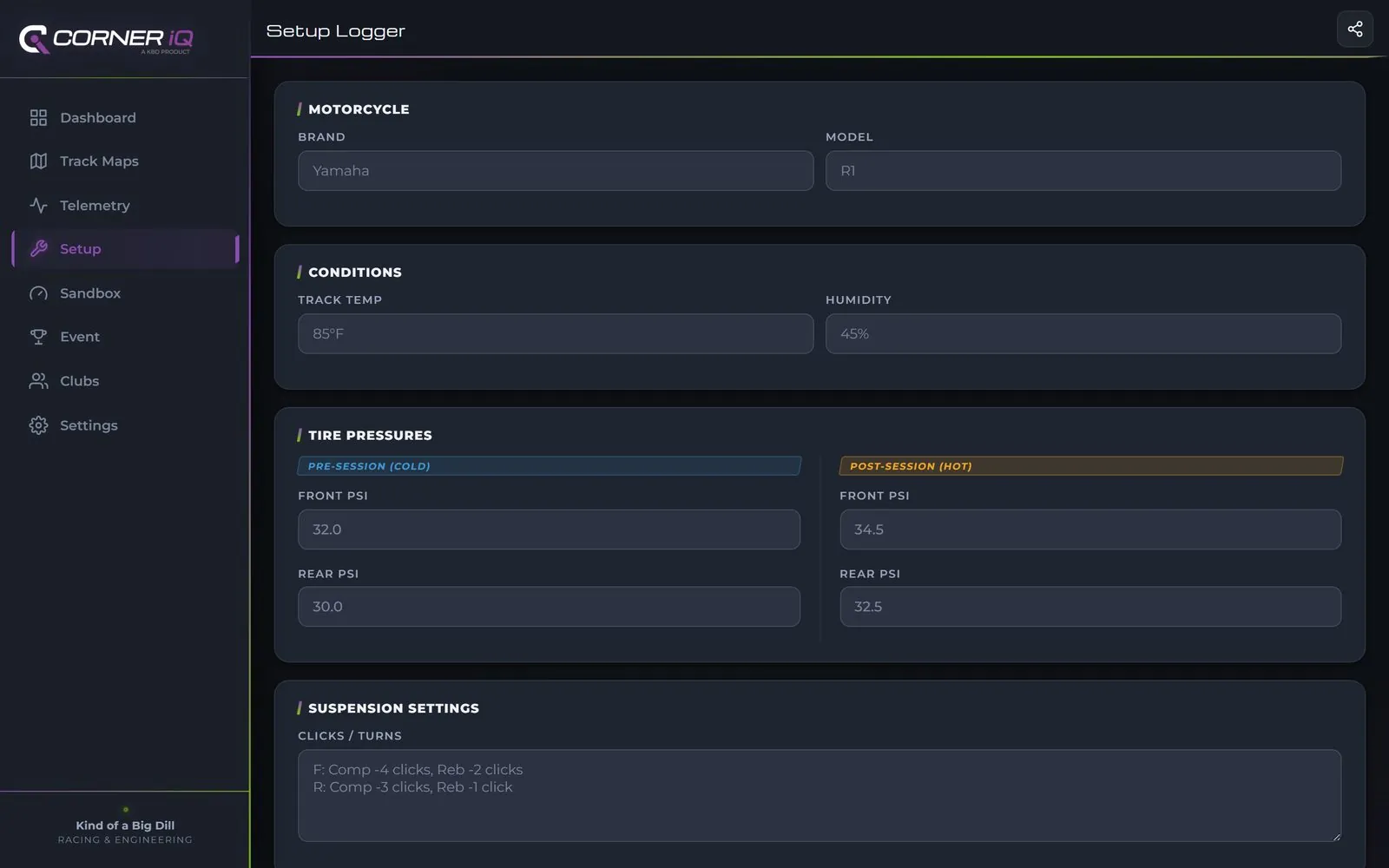
Task: Focus the post-session Front PSI field
Action: click(x=1090, y=529)
